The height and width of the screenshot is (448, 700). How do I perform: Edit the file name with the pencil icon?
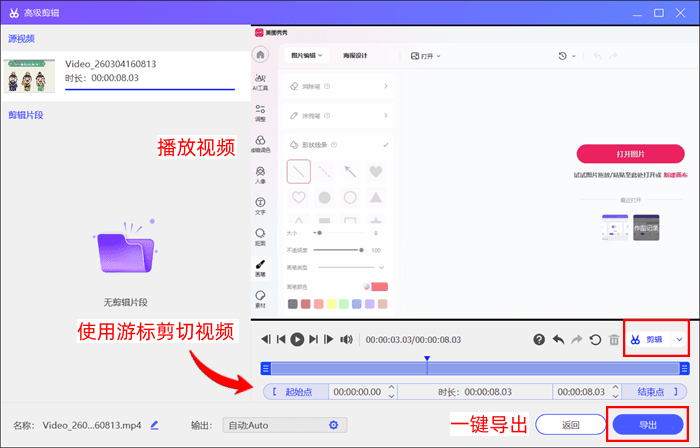155,425
